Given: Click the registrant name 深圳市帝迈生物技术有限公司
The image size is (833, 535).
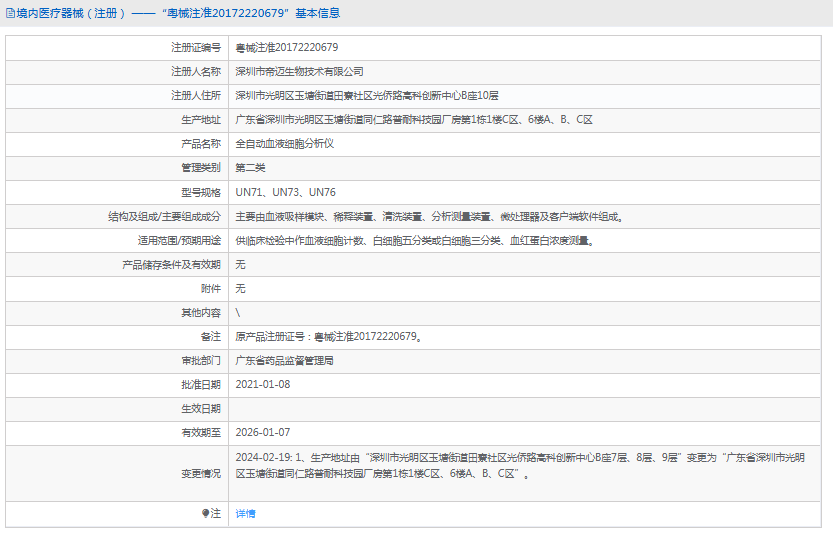Looking at the screenshot, I should click(x=300, y=72).
